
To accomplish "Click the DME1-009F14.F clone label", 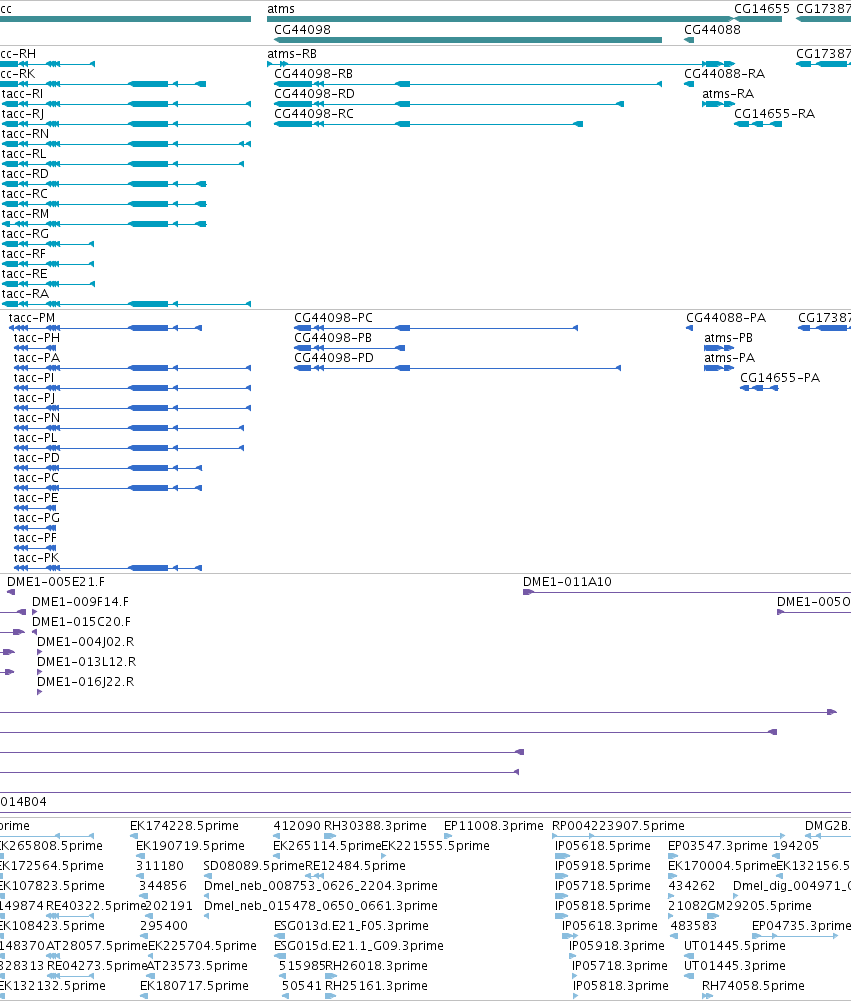I will (x=80, y=601).
